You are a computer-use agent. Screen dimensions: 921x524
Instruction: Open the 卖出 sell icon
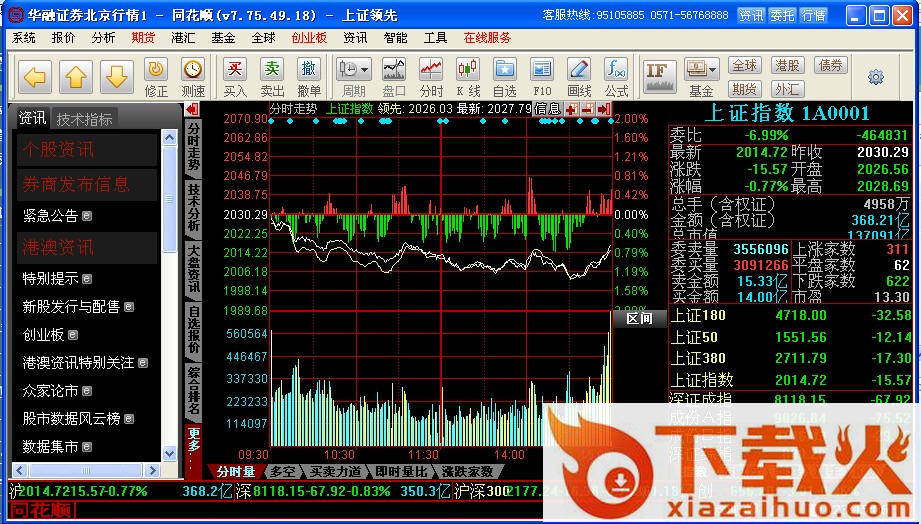point(272,78)
